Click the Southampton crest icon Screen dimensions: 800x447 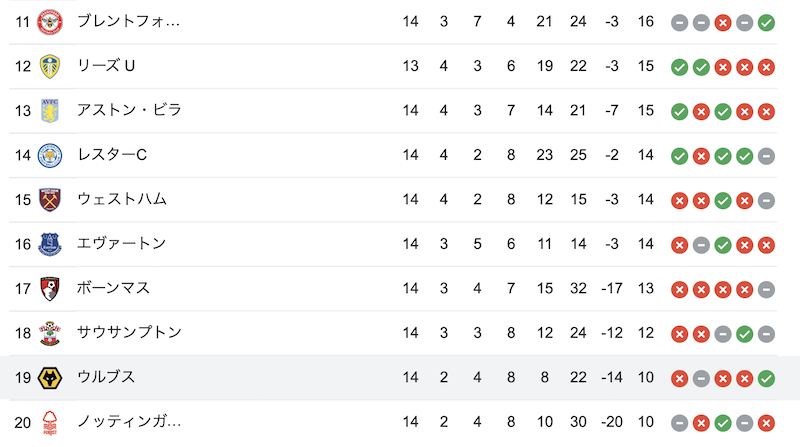coord(50,334)
